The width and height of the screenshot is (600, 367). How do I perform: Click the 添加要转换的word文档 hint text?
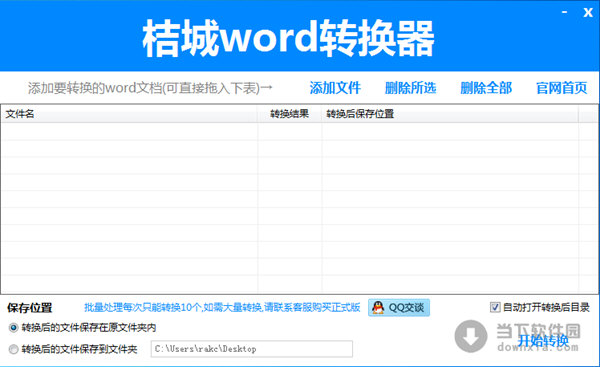click(x=150, y=88)
